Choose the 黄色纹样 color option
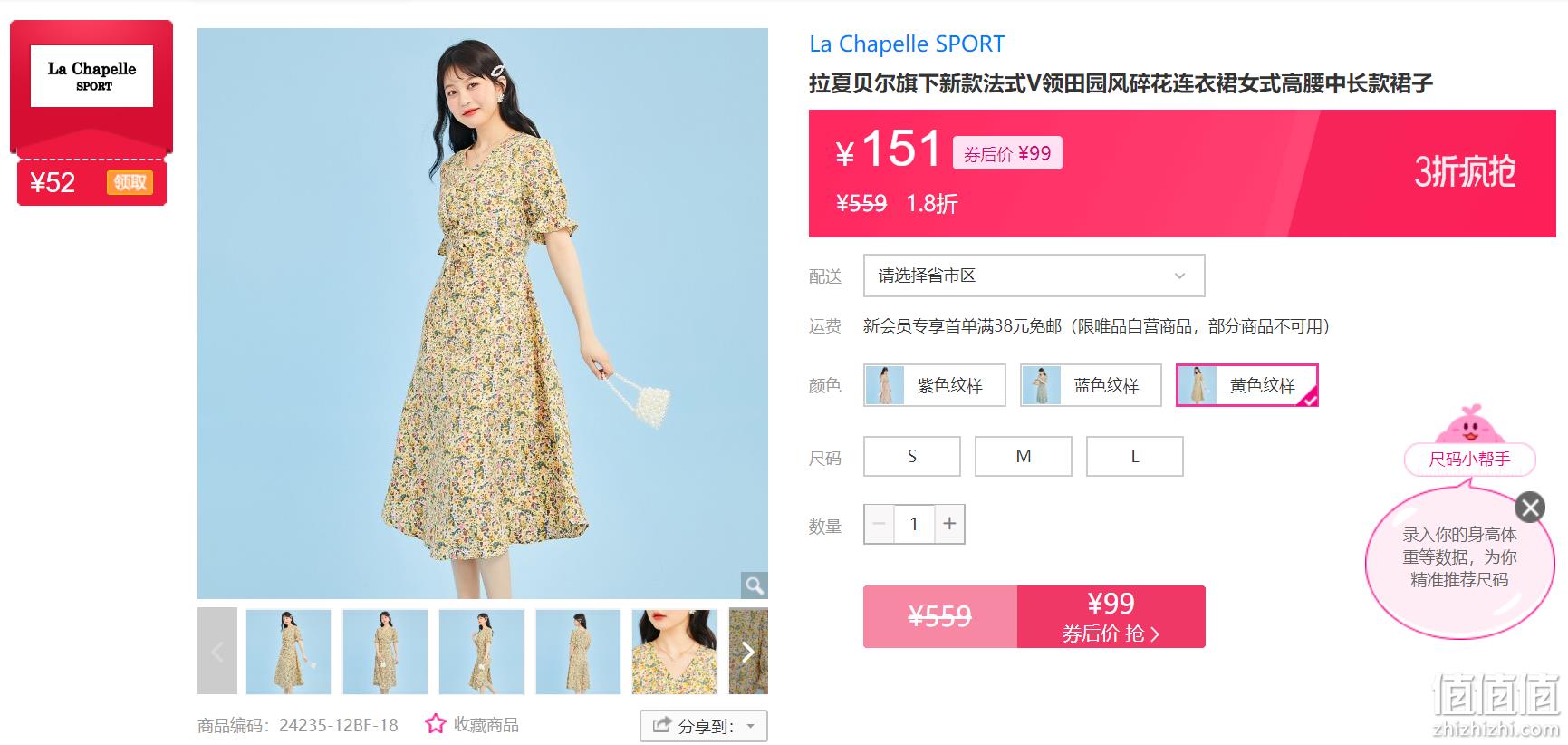The height and width of the screenshot is (745, 1568). [x=1246, y=385]
